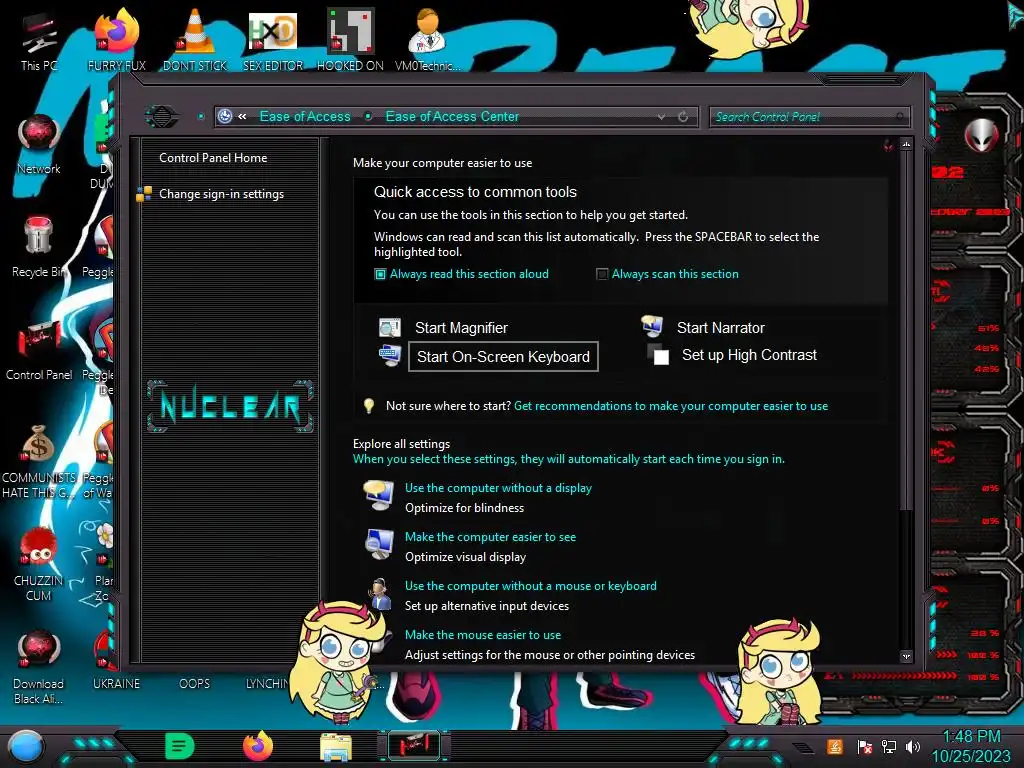Click the refresh button in address bar

[683, 117]
